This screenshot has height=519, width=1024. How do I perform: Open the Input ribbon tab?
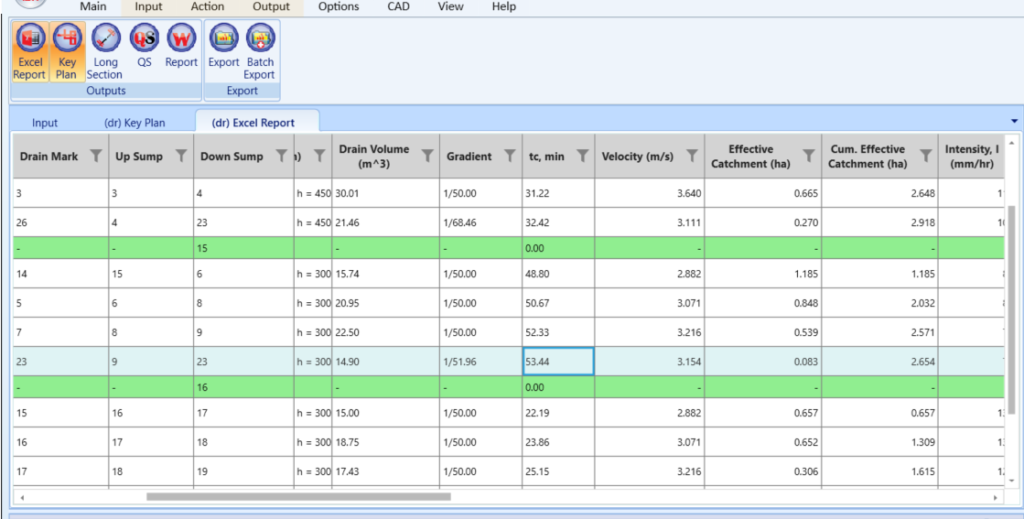(x=148, y=7)
